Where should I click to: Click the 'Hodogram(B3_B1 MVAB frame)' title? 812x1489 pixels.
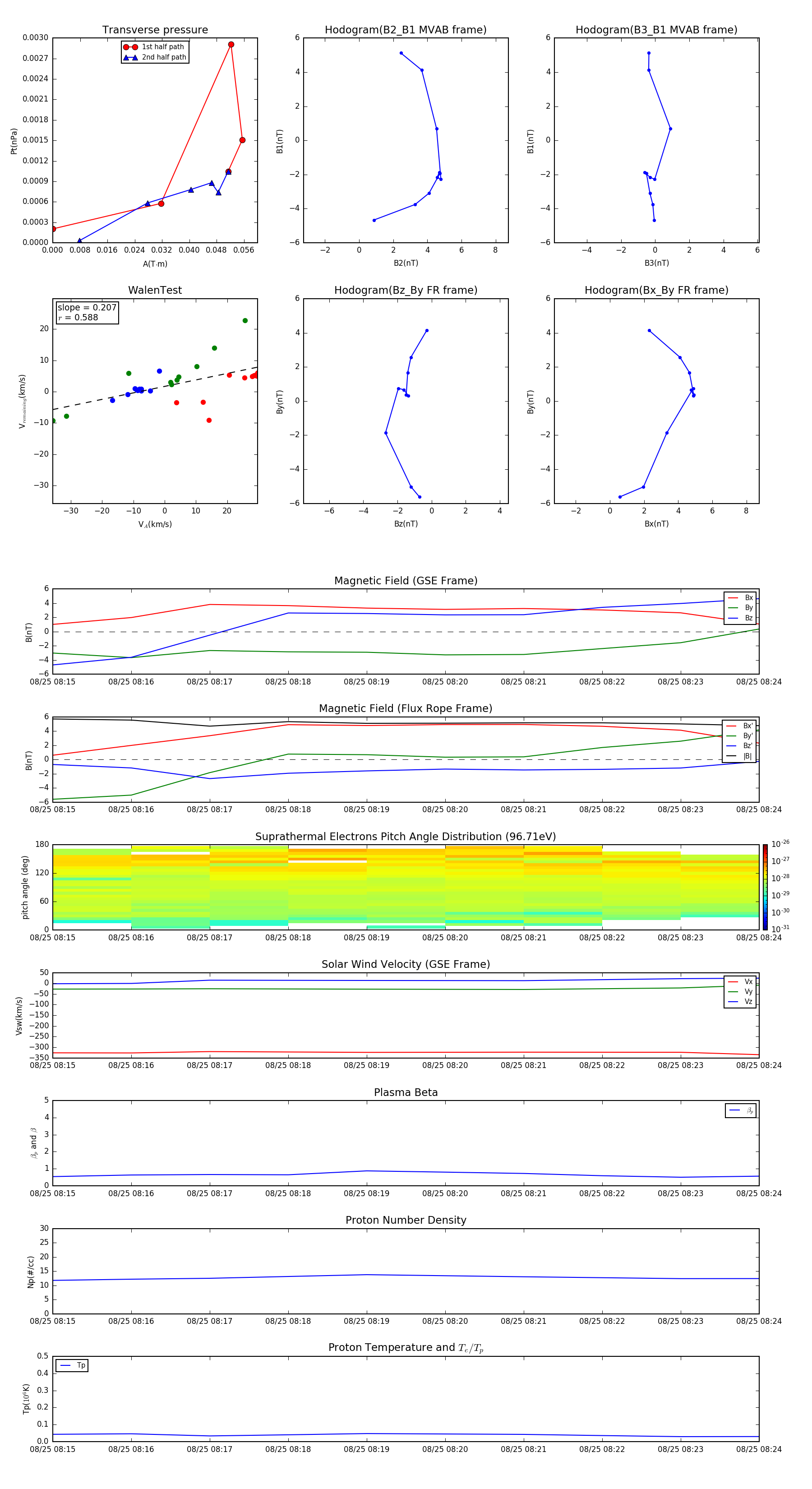point(656,30)
